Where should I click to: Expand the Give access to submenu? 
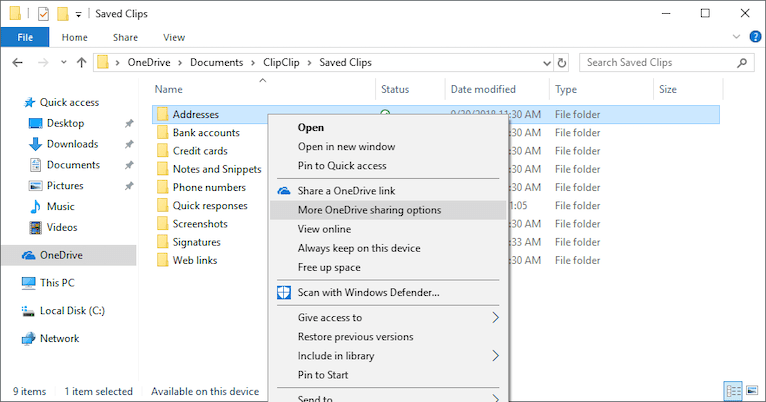[495, 318]
